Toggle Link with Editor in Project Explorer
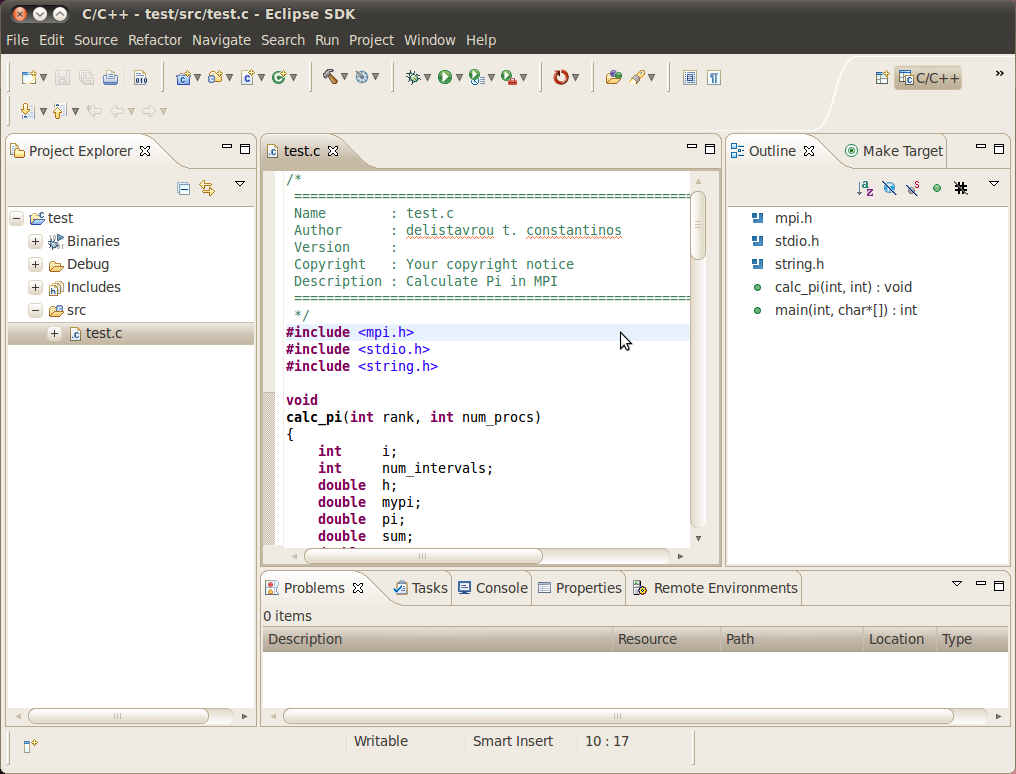 click(207, 188)
